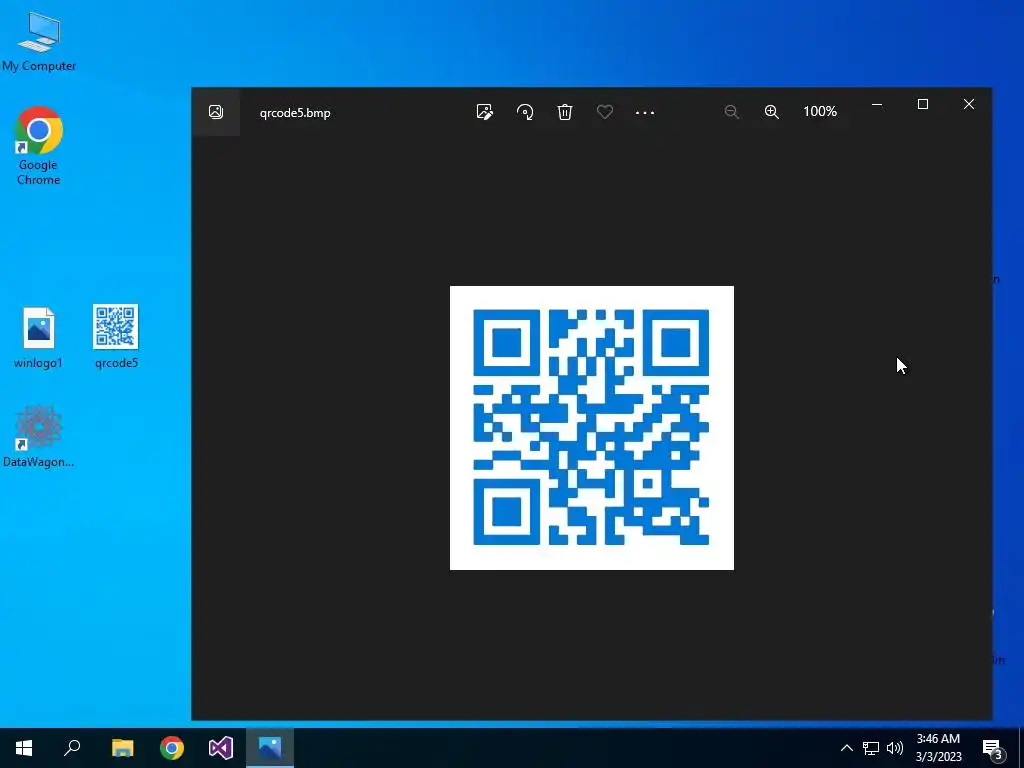The height and width of the screenshot is (768, 1024).
Task: Click the taskbar search magnifier
Action: pos(72,748)
